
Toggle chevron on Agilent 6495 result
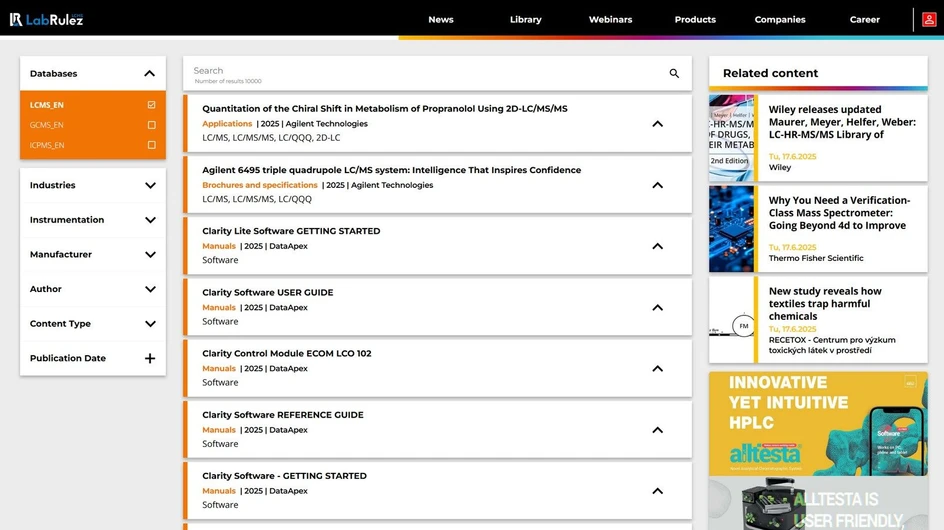(657, 185)
